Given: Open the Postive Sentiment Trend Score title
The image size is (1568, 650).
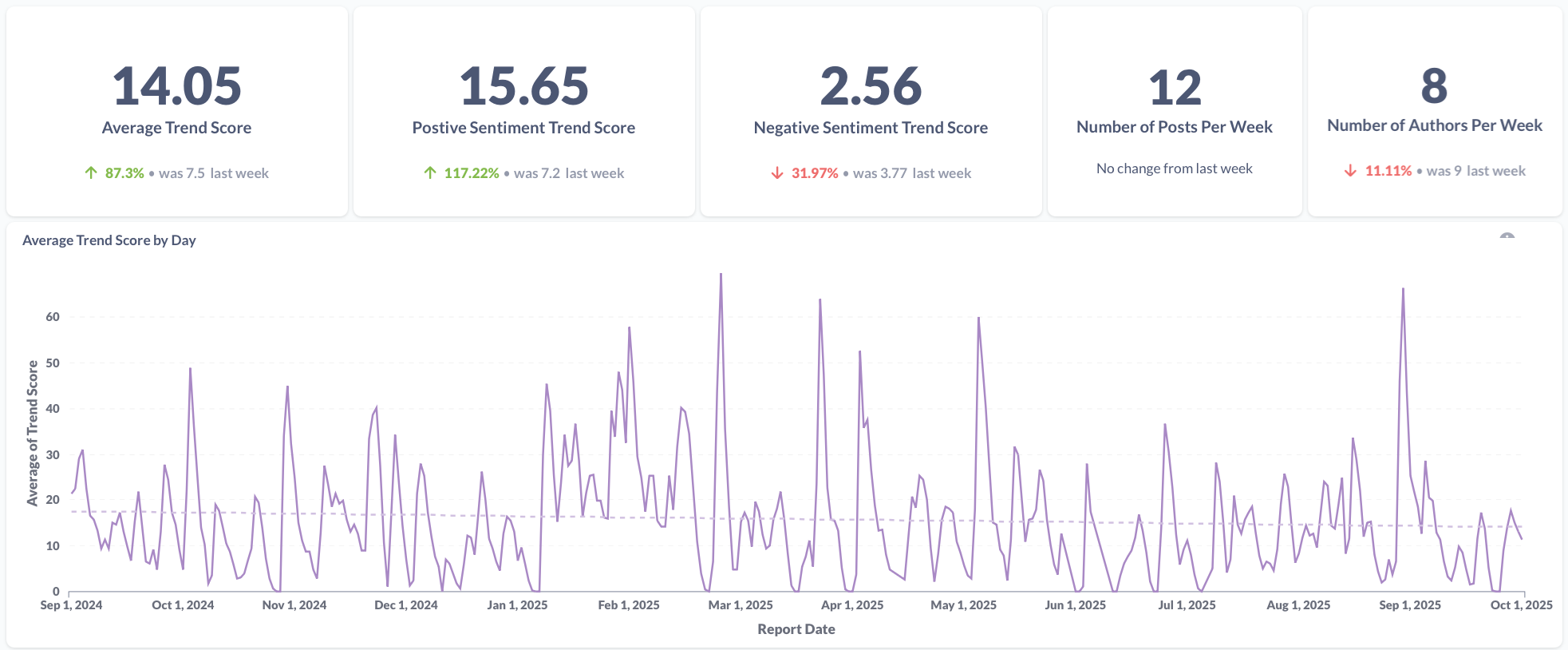Looking at the screenshot, I should click(523, 128).
